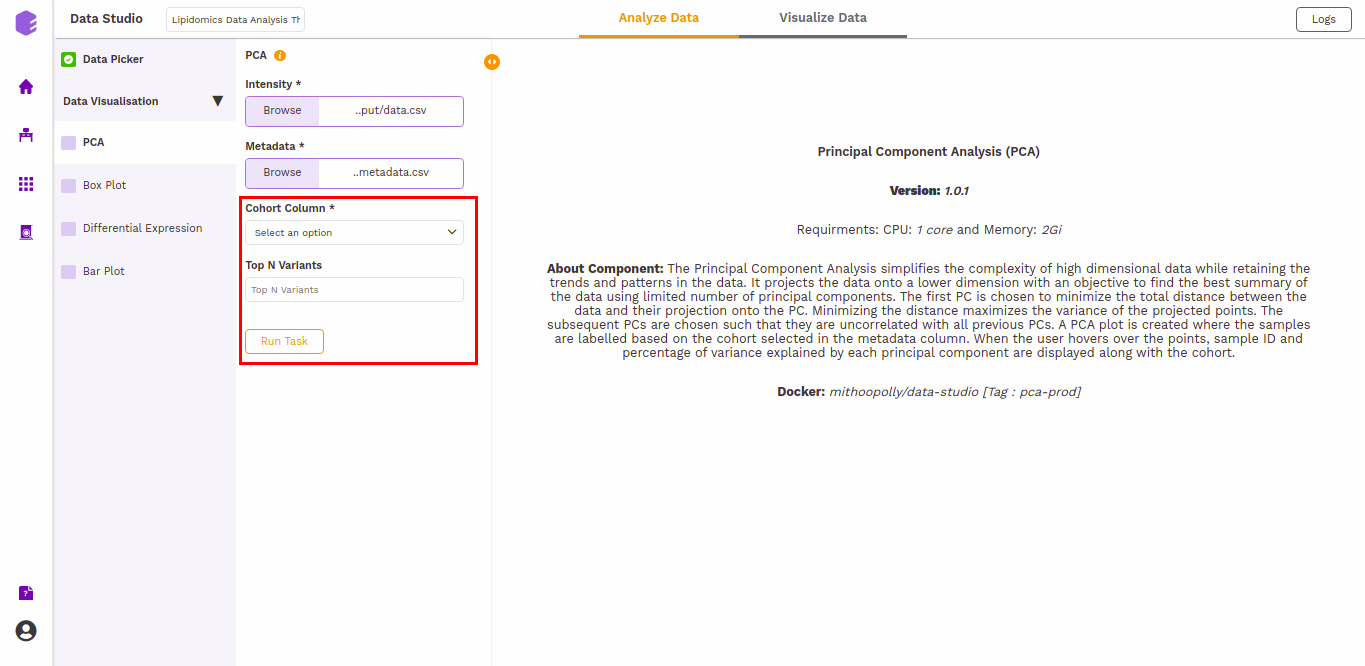Click the orange panel collapse arrows icon
Screen dimensions: 1365x666
point(491,62)
